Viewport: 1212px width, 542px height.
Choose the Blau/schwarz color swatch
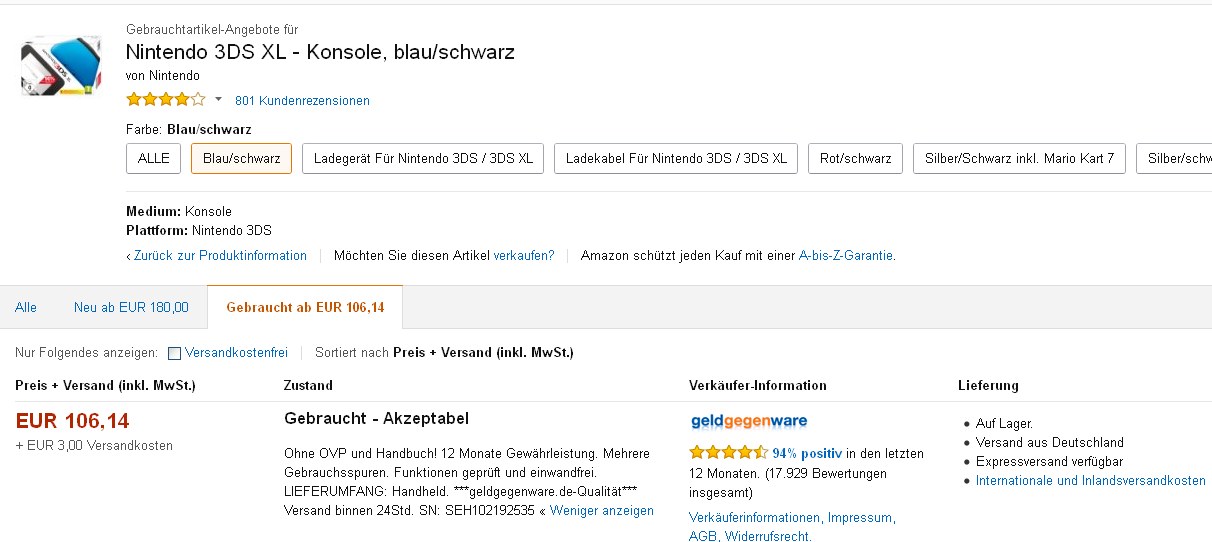click(241, 158)
